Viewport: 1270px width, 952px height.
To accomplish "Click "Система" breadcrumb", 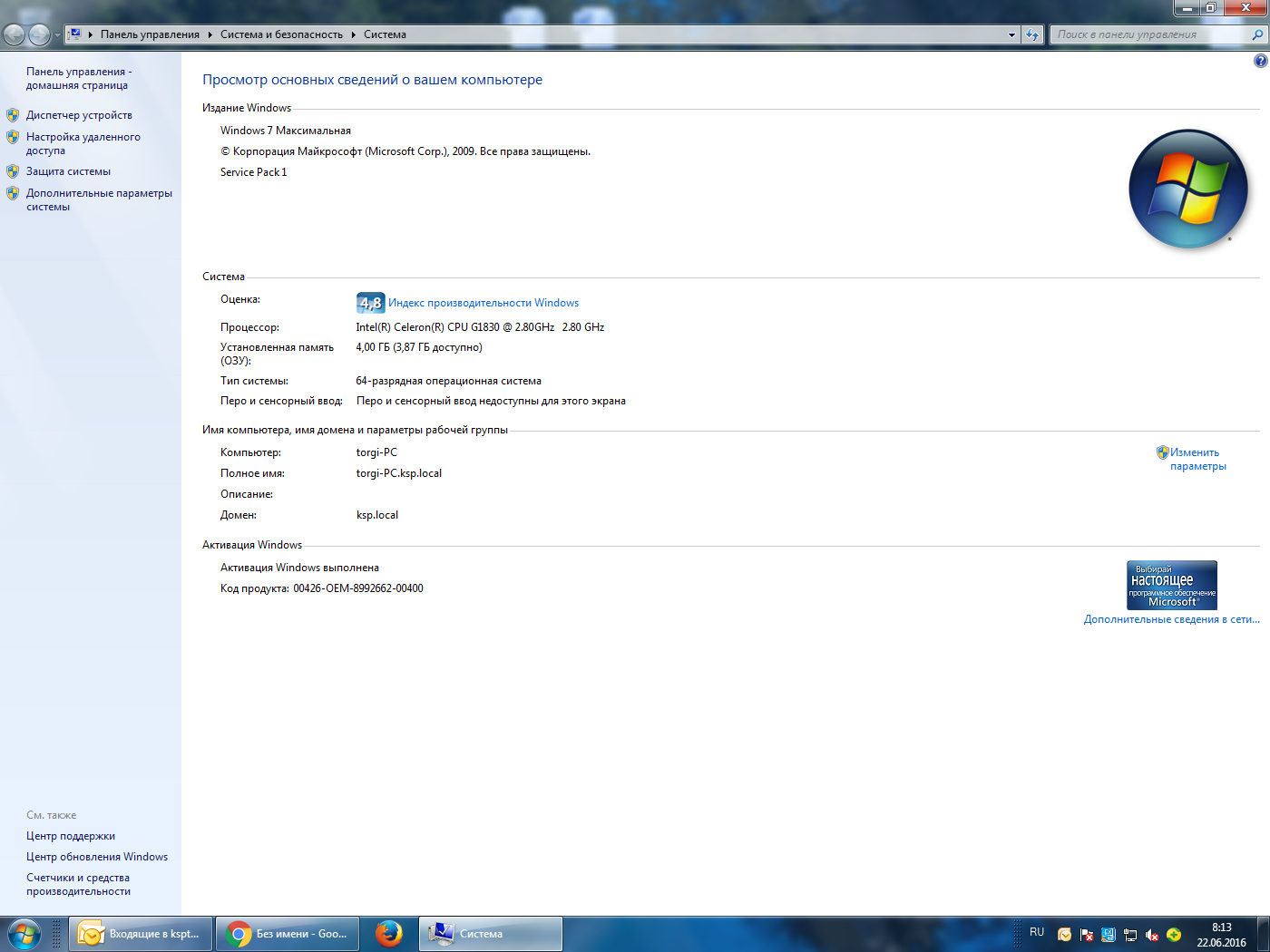I will point(385,34).
